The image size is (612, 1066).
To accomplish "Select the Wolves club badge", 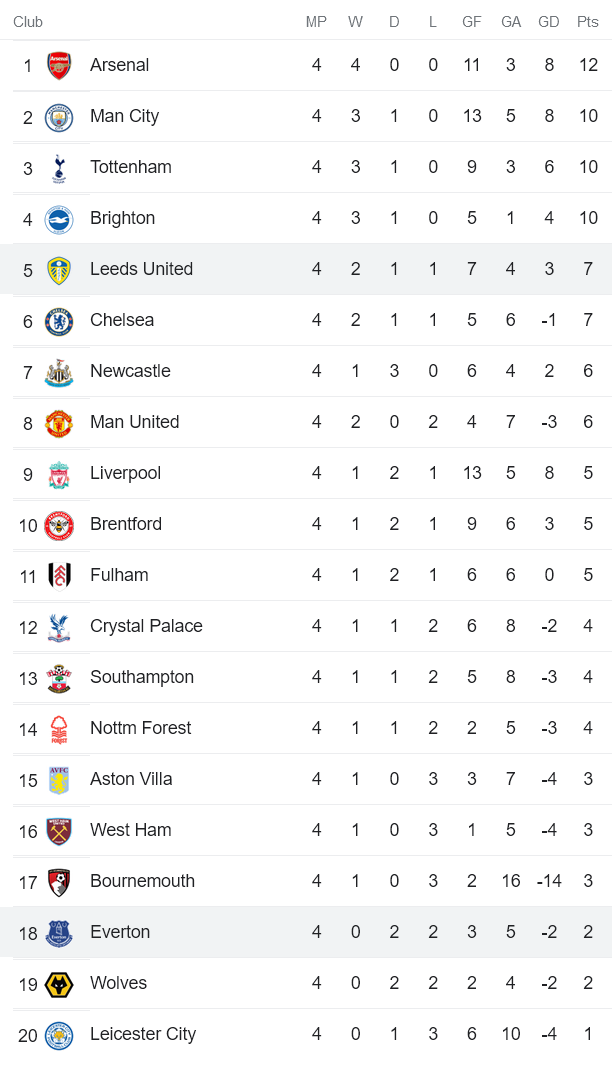I will (58, 983).
